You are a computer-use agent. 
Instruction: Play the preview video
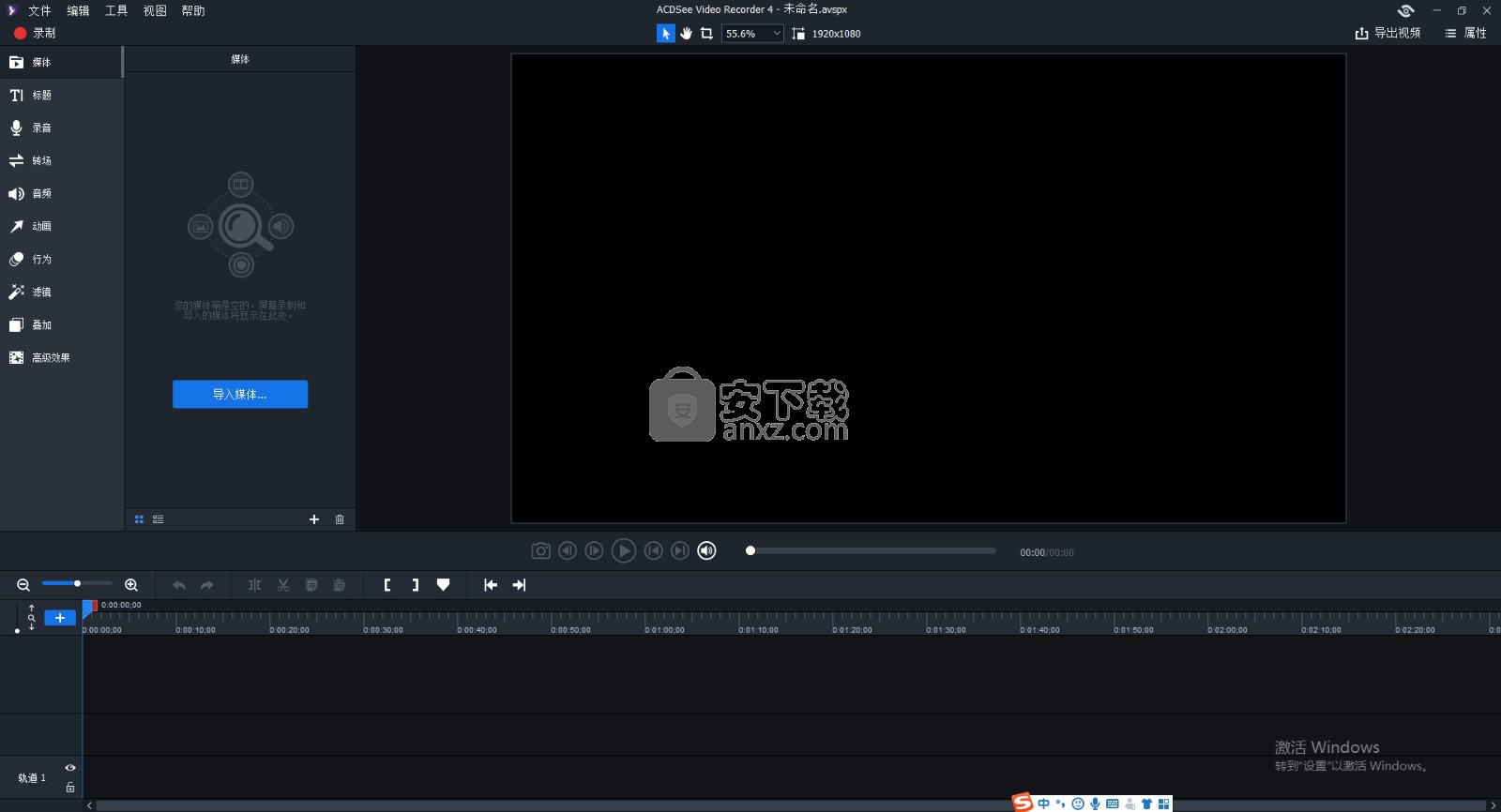(624, 551)
